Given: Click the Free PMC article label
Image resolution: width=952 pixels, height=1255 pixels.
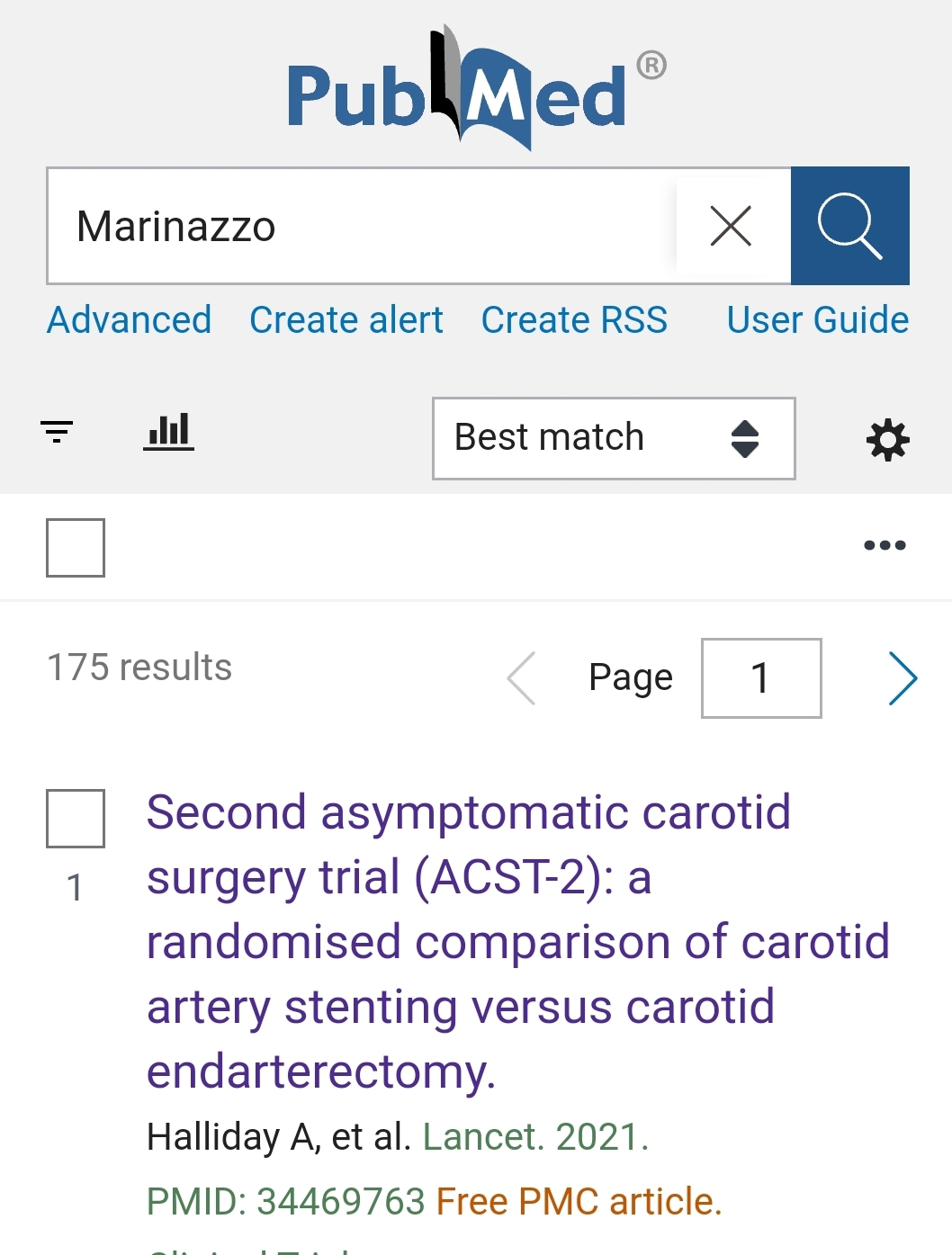Looking at the screenshot, I should pos(579,1202).
